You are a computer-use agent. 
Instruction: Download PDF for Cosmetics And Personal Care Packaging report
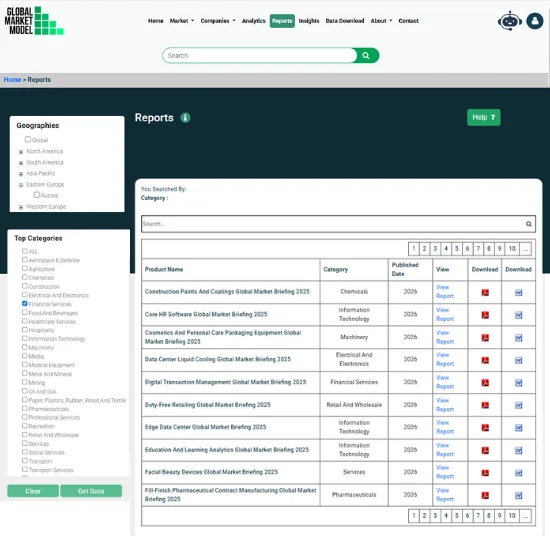coord(485,337)
